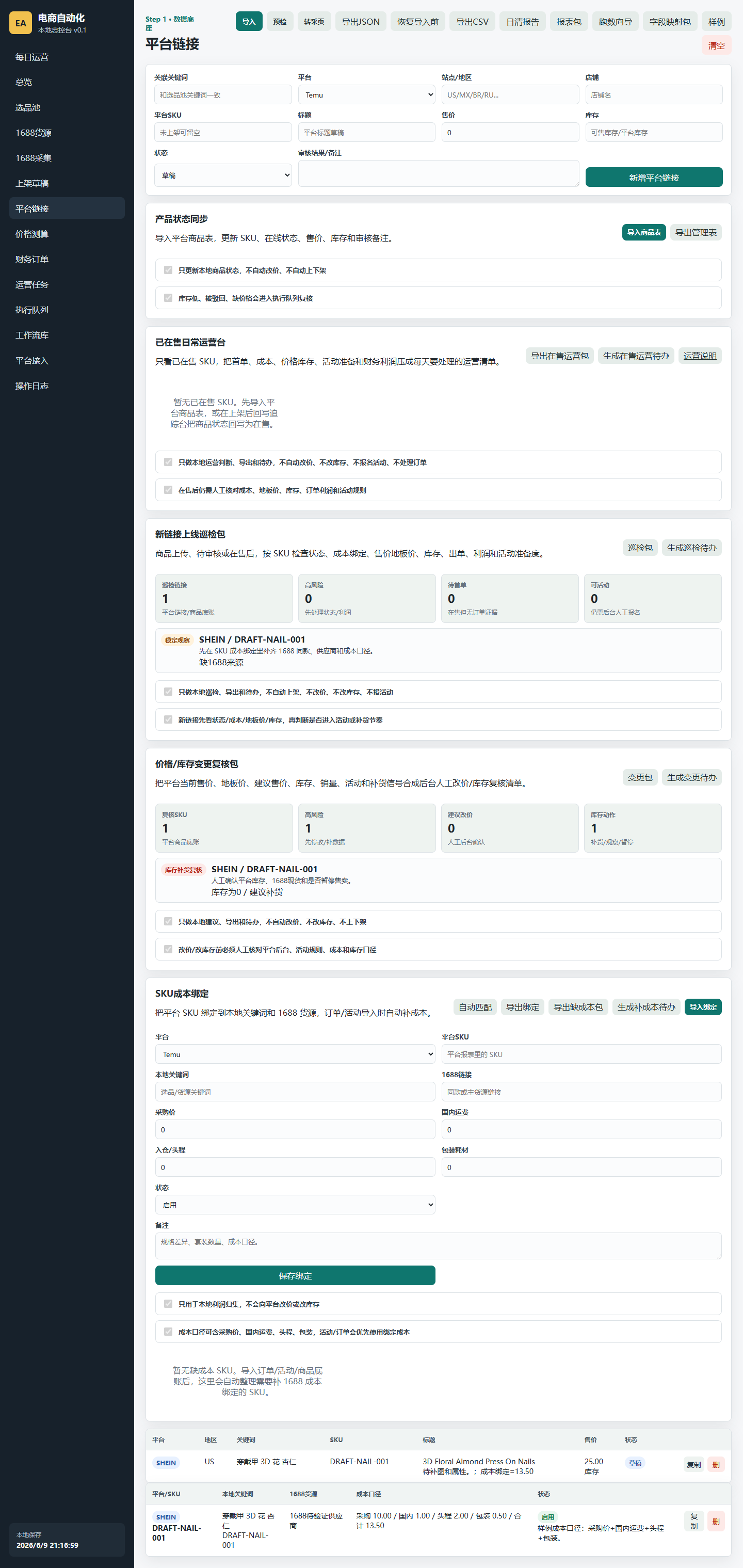The height and width of the screenshot is (1568, 743).
Task: Click 恢复导入前 in the toolbar
Action: coord(417,21)
